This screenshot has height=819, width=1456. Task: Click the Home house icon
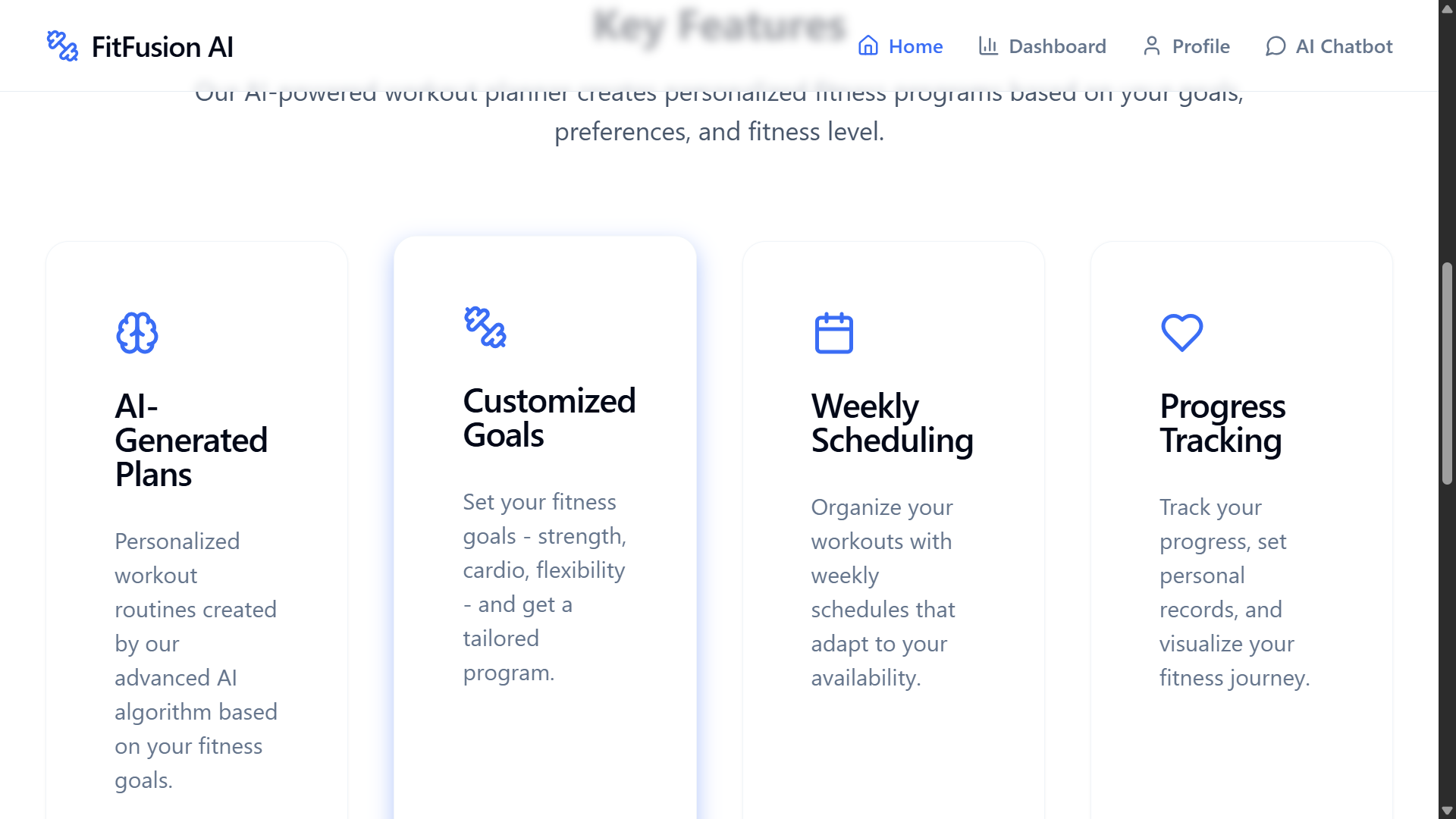(x=868, y=46)
